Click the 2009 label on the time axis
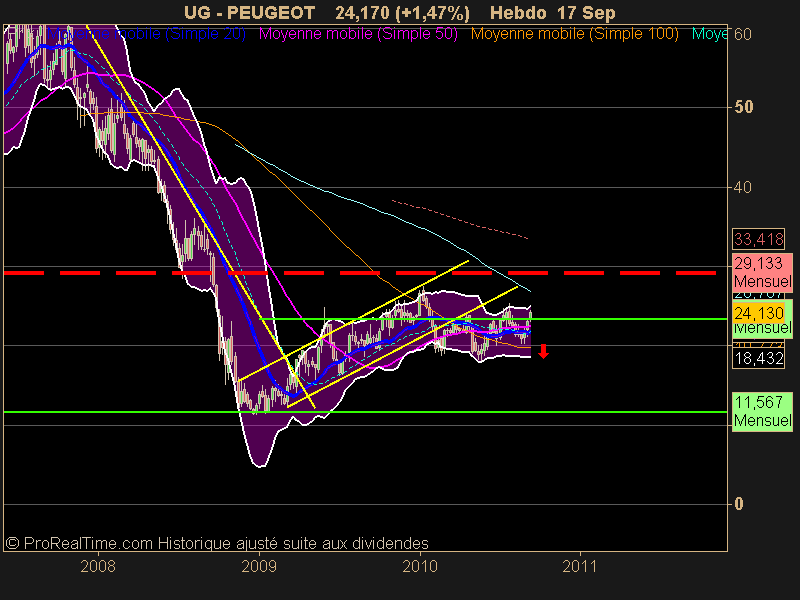The width and height of the screenshot is (800, 600). click(259, 566)
